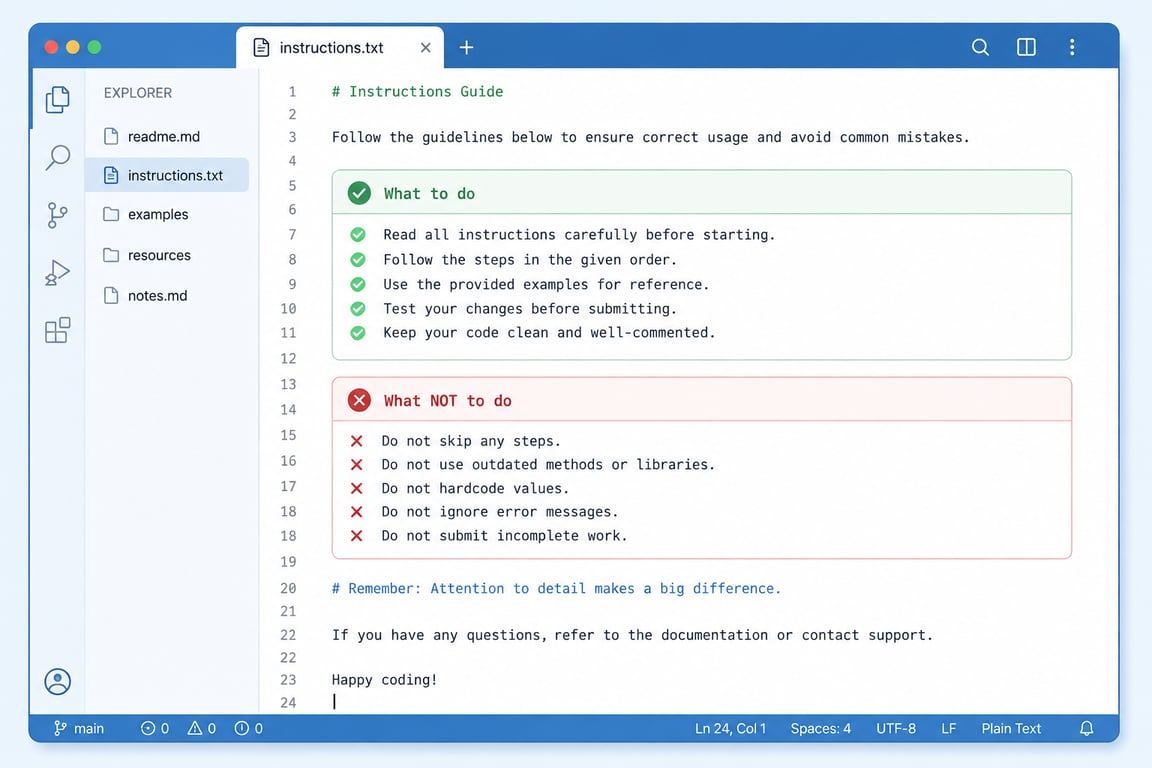Click the 'What NOT to do' heading text
Image resolution: width=1152 pixels, height=768 pixels.
tap(447, 401)
